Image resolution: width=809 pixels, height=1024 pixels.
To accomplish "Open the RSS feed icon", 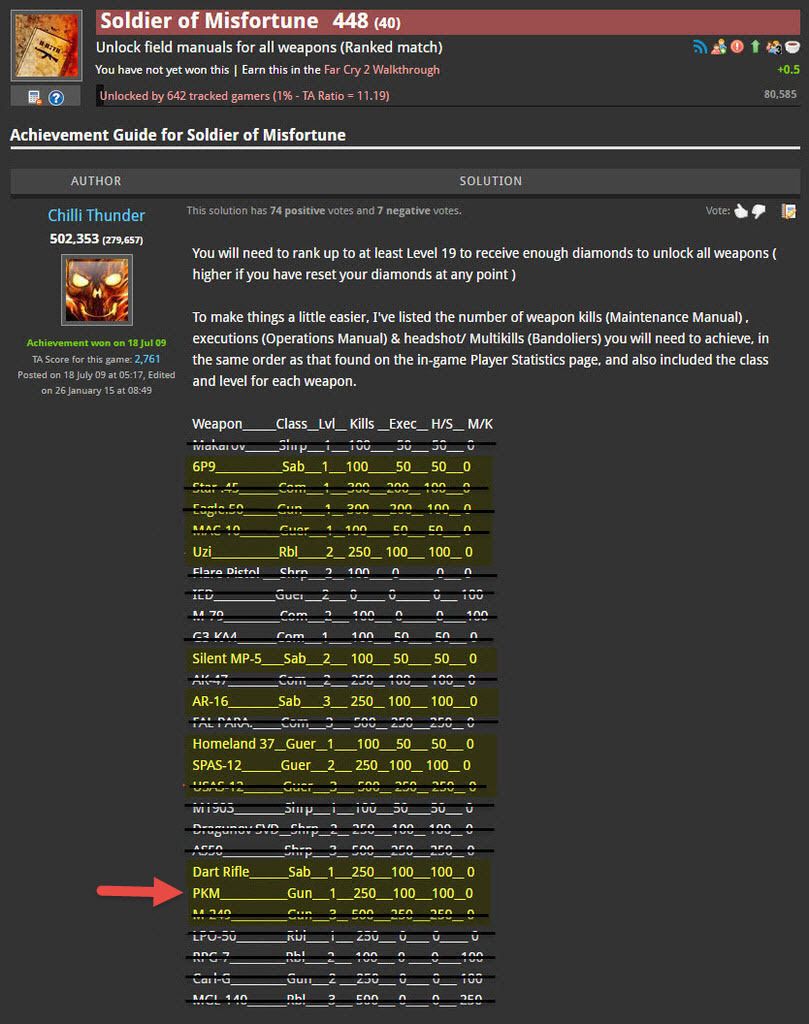I will pos(699,47).
